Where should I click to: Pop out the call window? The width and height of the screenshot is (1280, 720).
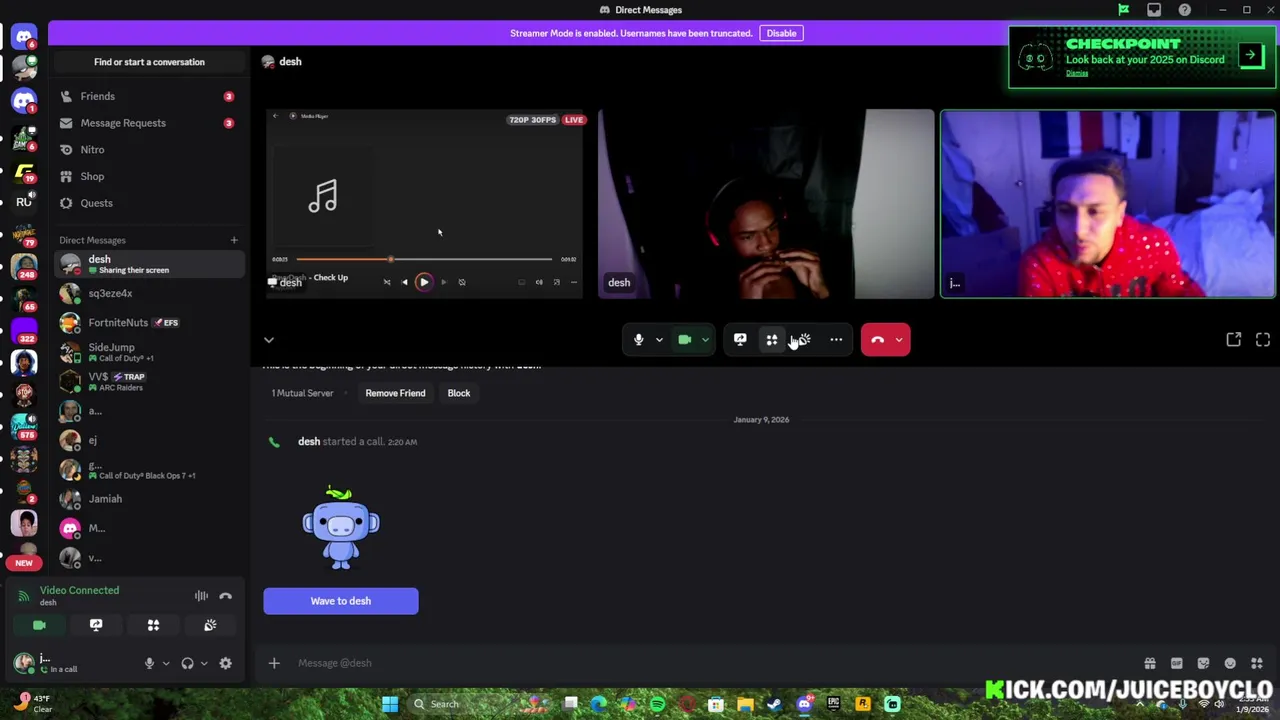point(1234,340)
